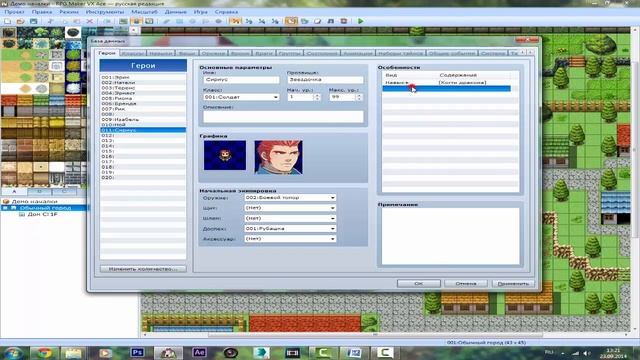
Task: Switch to the Классы database tab
Action: coord(133,53)
